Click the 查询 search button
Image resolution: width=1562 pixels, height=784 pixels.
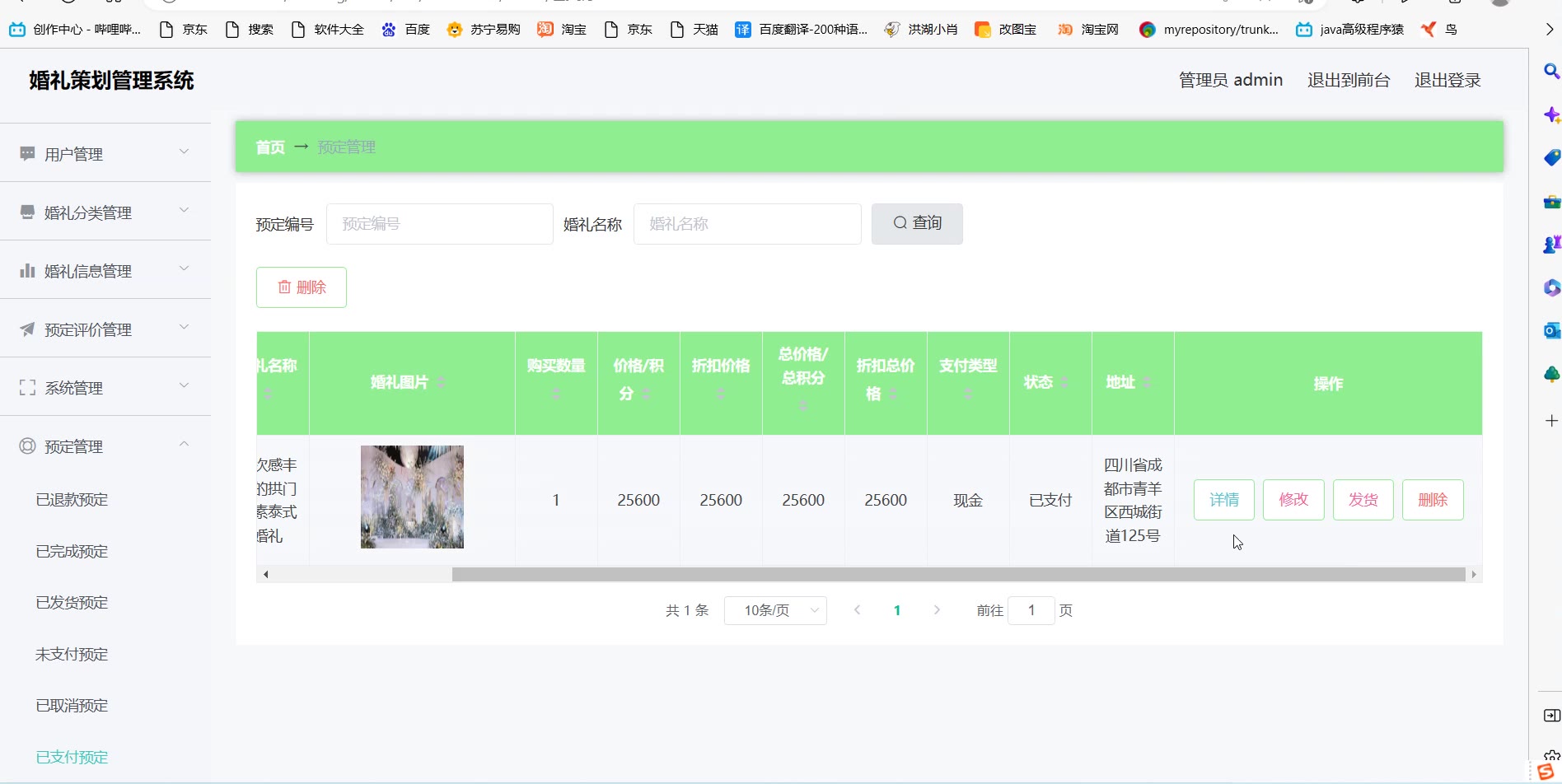917,224
